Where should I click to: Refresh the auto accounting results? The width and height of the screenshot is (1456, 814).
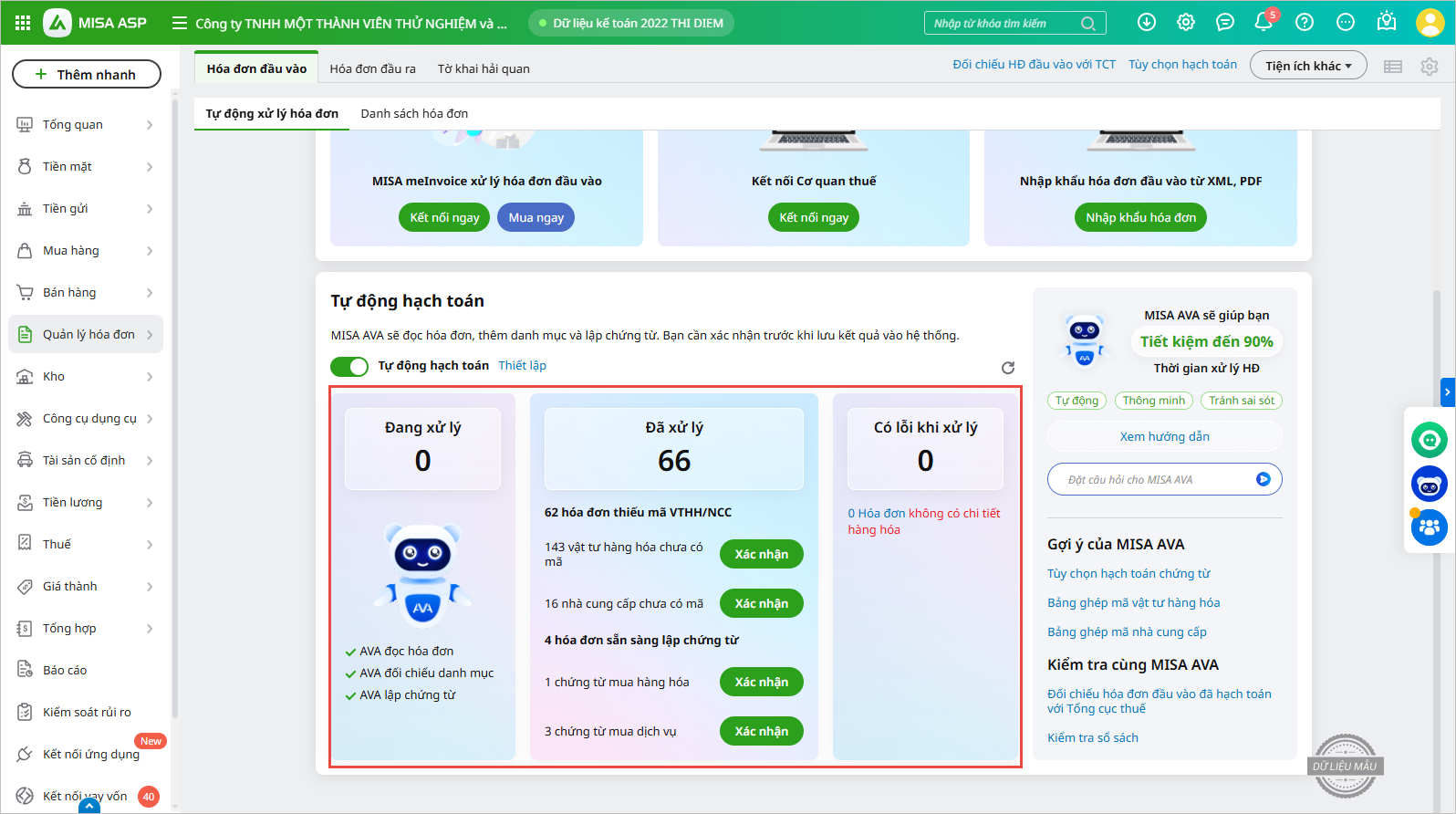pyautogui.click(x=1008, y=368)
